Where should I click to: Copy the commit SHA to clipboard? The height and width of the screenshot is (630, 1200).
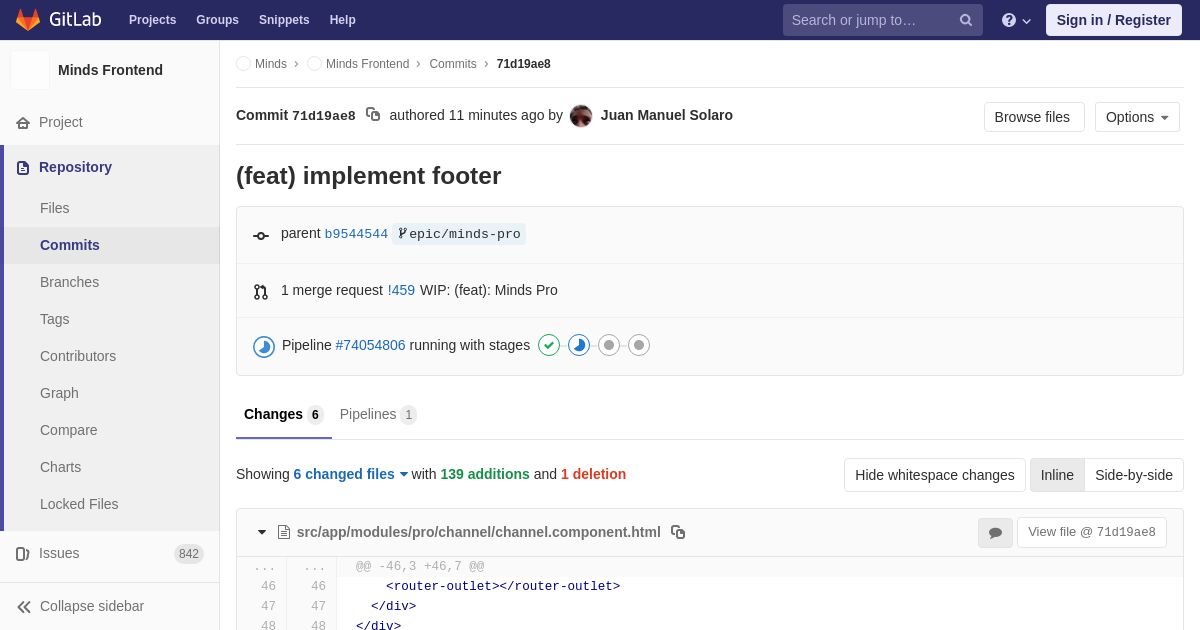point(373,115)
